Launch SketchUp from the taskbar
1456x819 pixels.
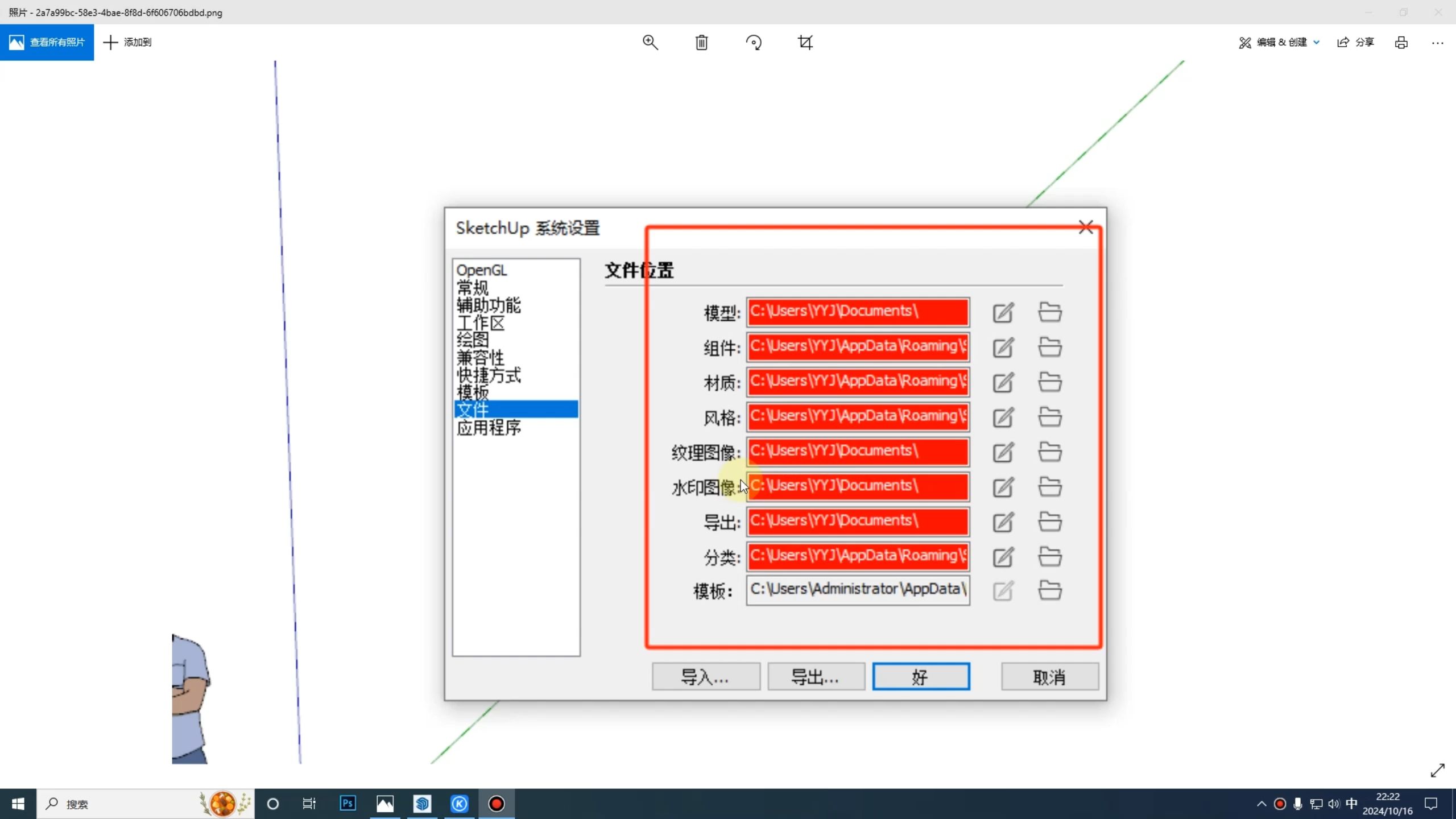(x=422, y=804)
